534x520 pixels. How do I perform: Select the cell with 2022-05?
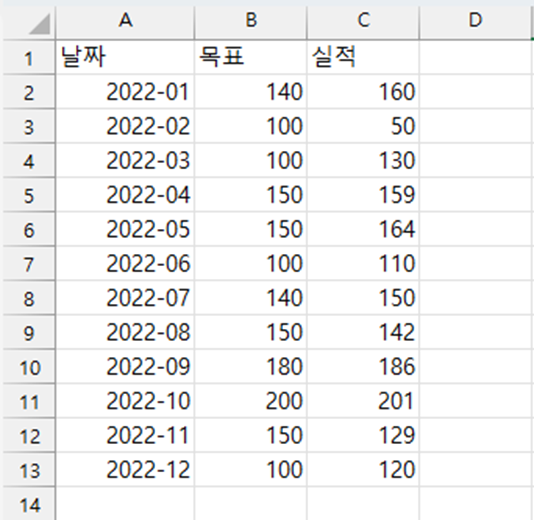point(125,229)
